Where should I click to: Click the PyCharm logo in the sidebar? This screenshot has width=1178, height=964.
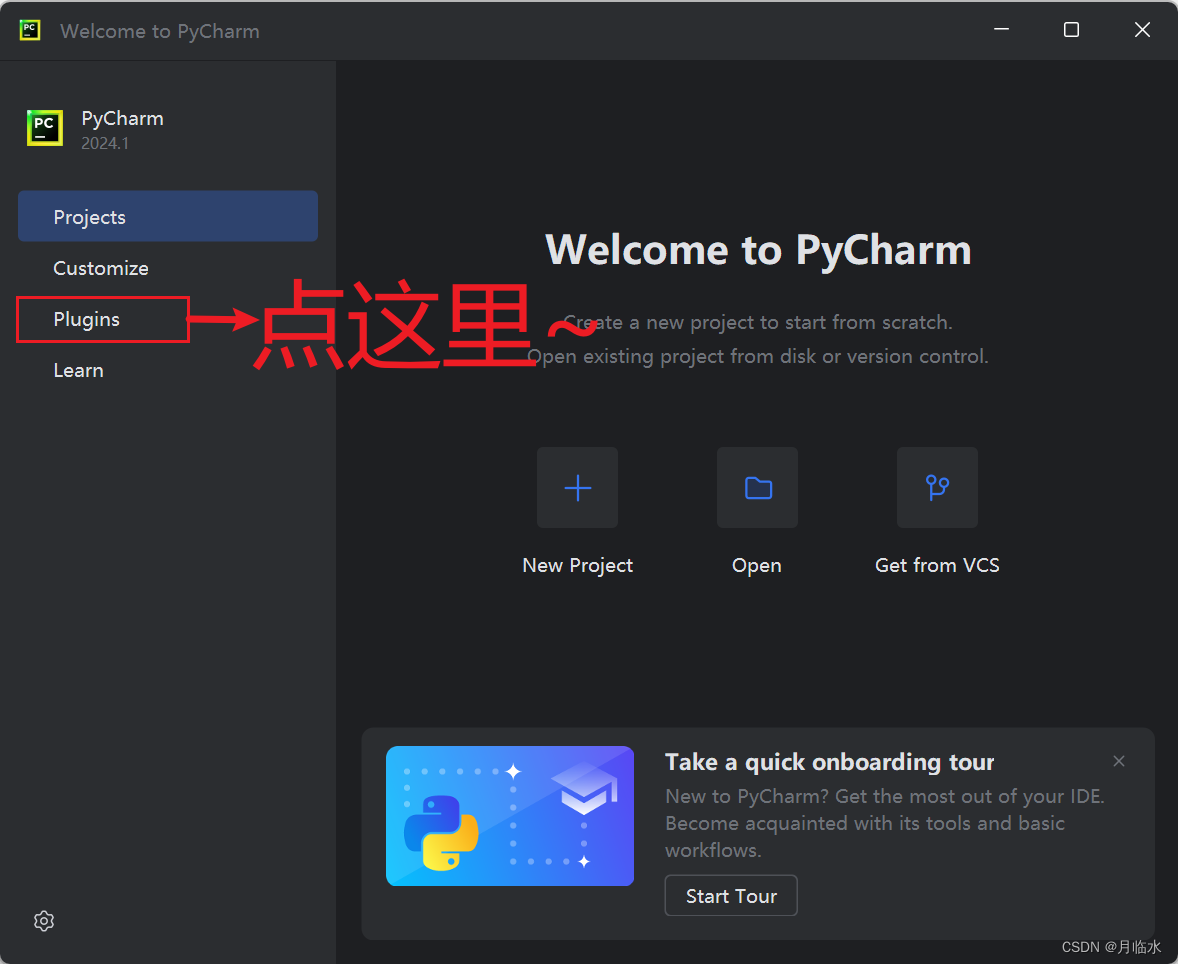pyautogui.click(x=45, y=128)
